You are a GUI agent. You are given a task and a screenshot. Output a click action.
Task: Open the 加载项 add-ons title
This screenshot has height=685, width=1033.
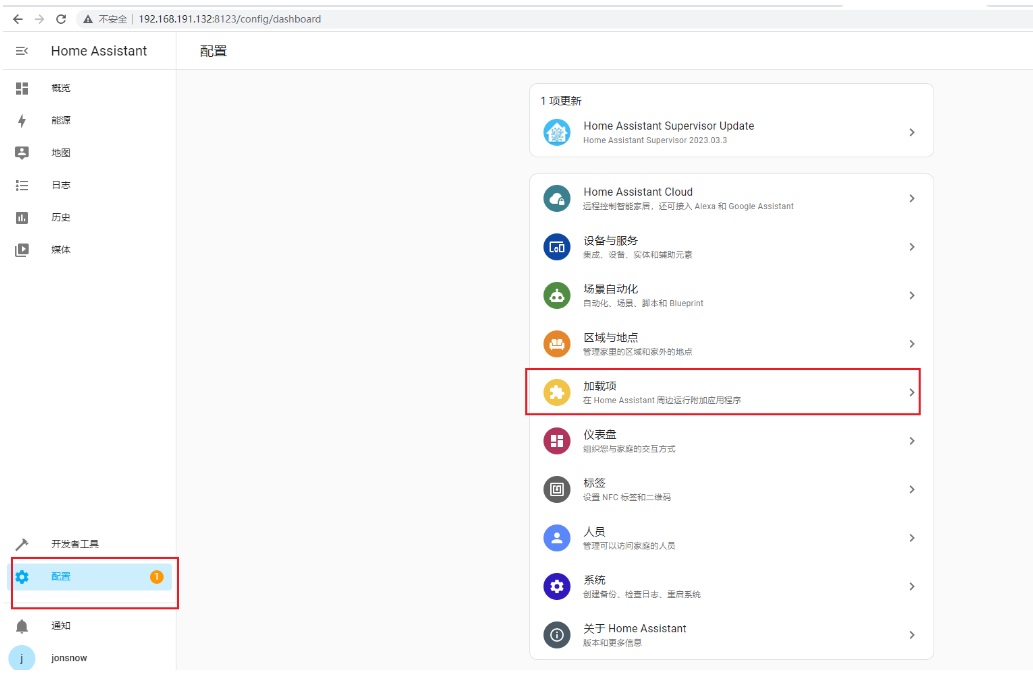pyautogui.click(x=600, y=386)
